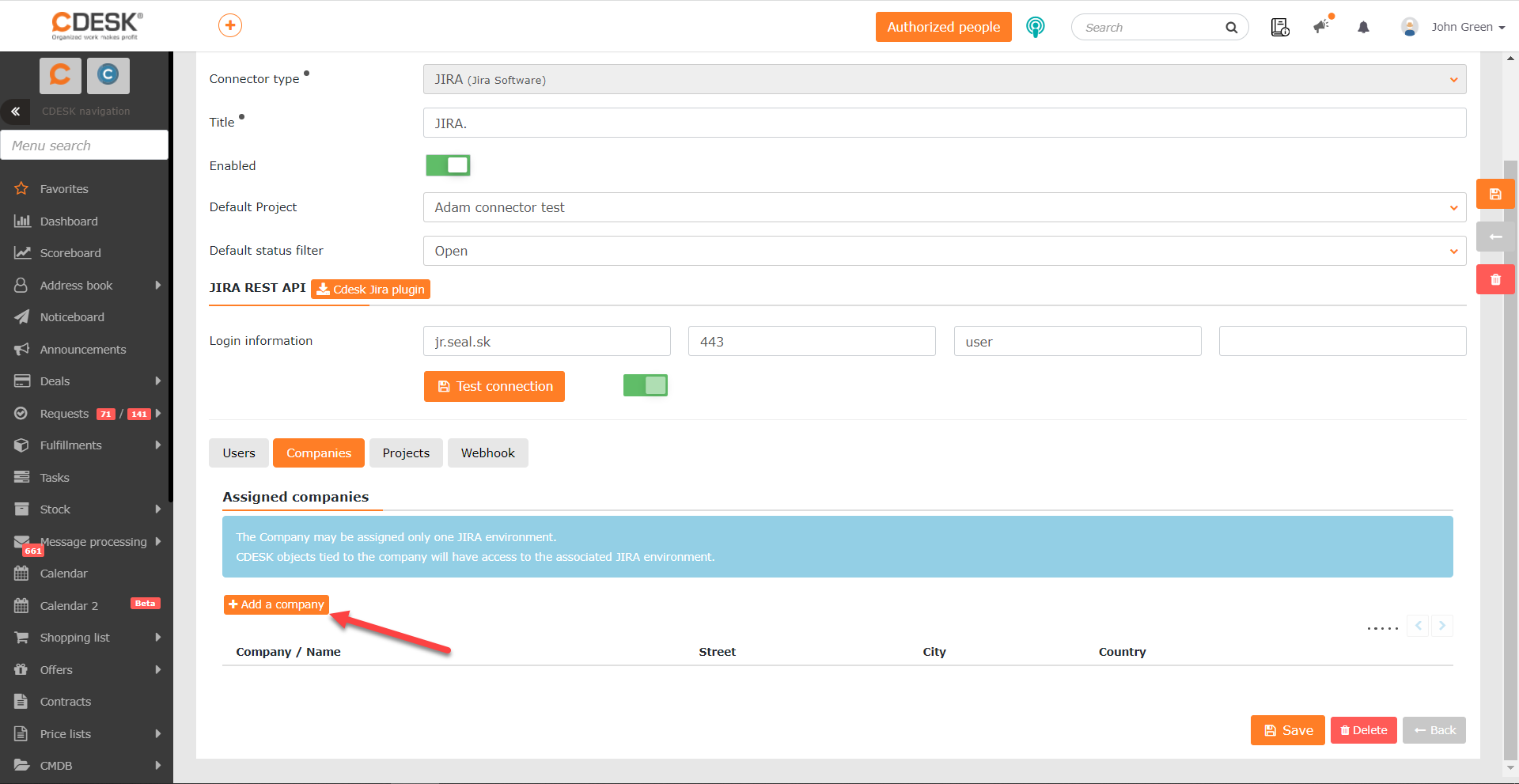Screen dimensions: 1519x784
Task: Click the orange plus quick-add icon
Action: tap(230, 25)
